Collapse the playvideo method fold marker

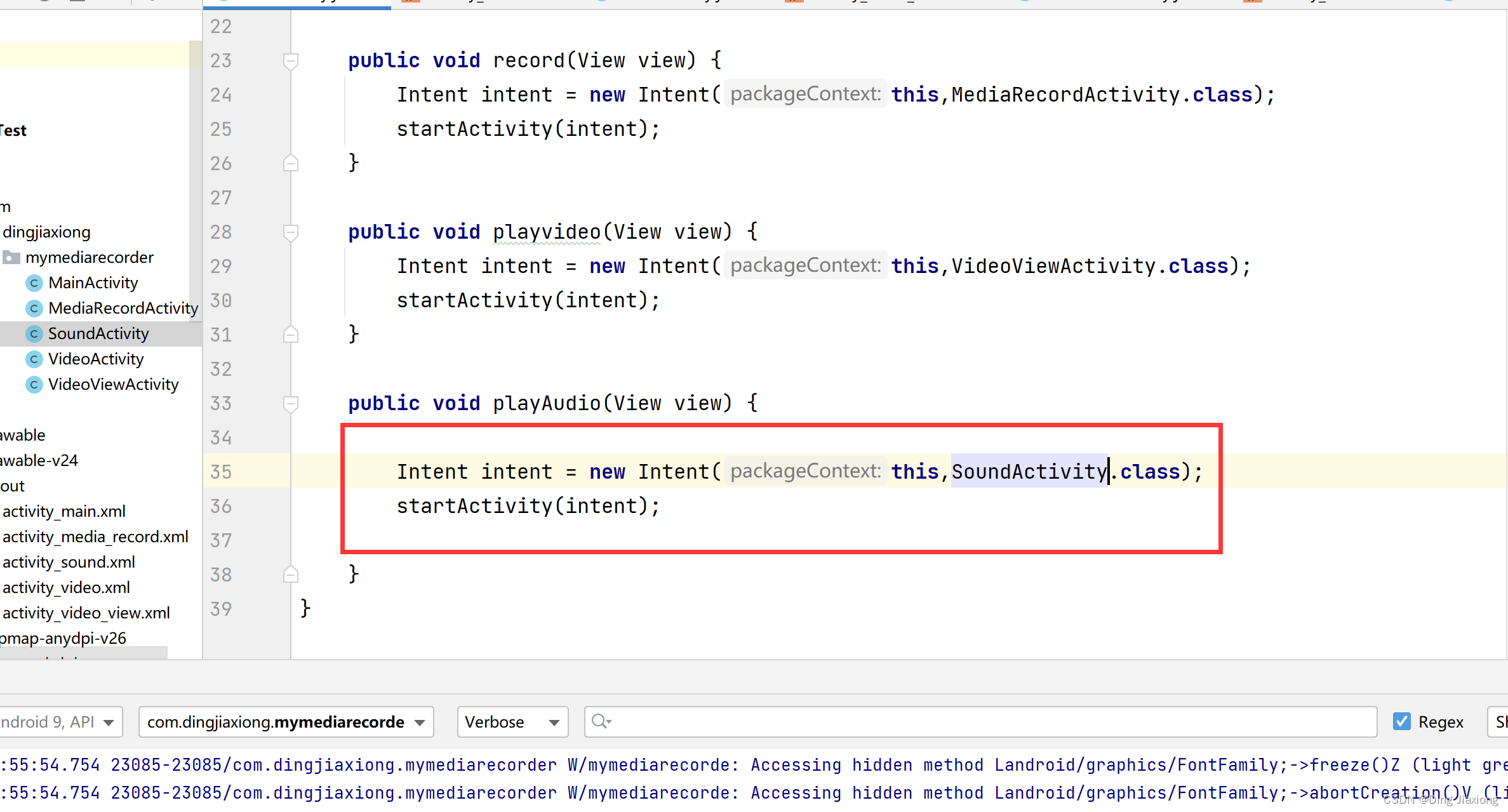point(291,232)
